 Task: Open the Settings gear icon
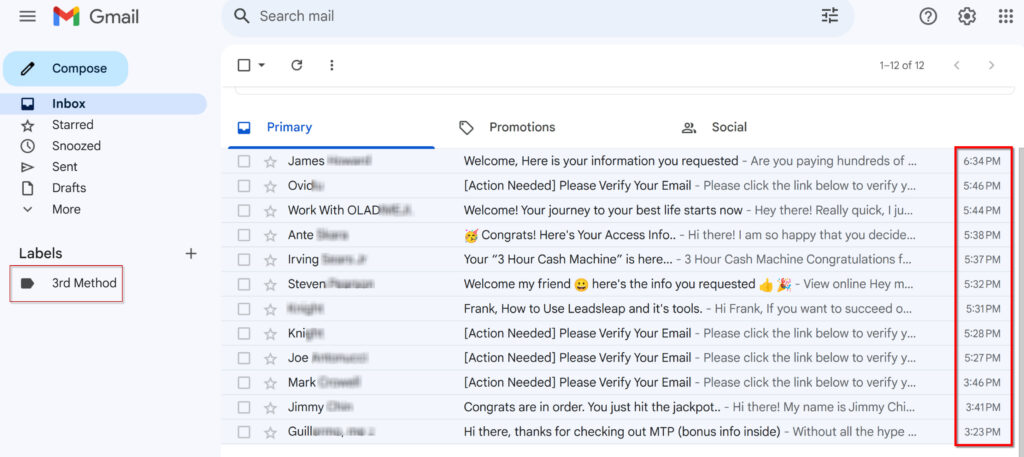click(x=966, y=16)
